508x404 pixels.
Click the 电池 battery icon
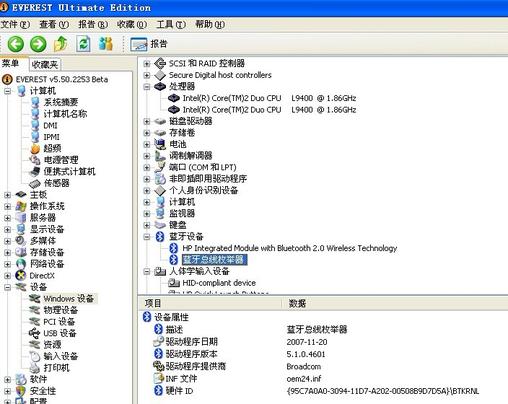[160, 144]
